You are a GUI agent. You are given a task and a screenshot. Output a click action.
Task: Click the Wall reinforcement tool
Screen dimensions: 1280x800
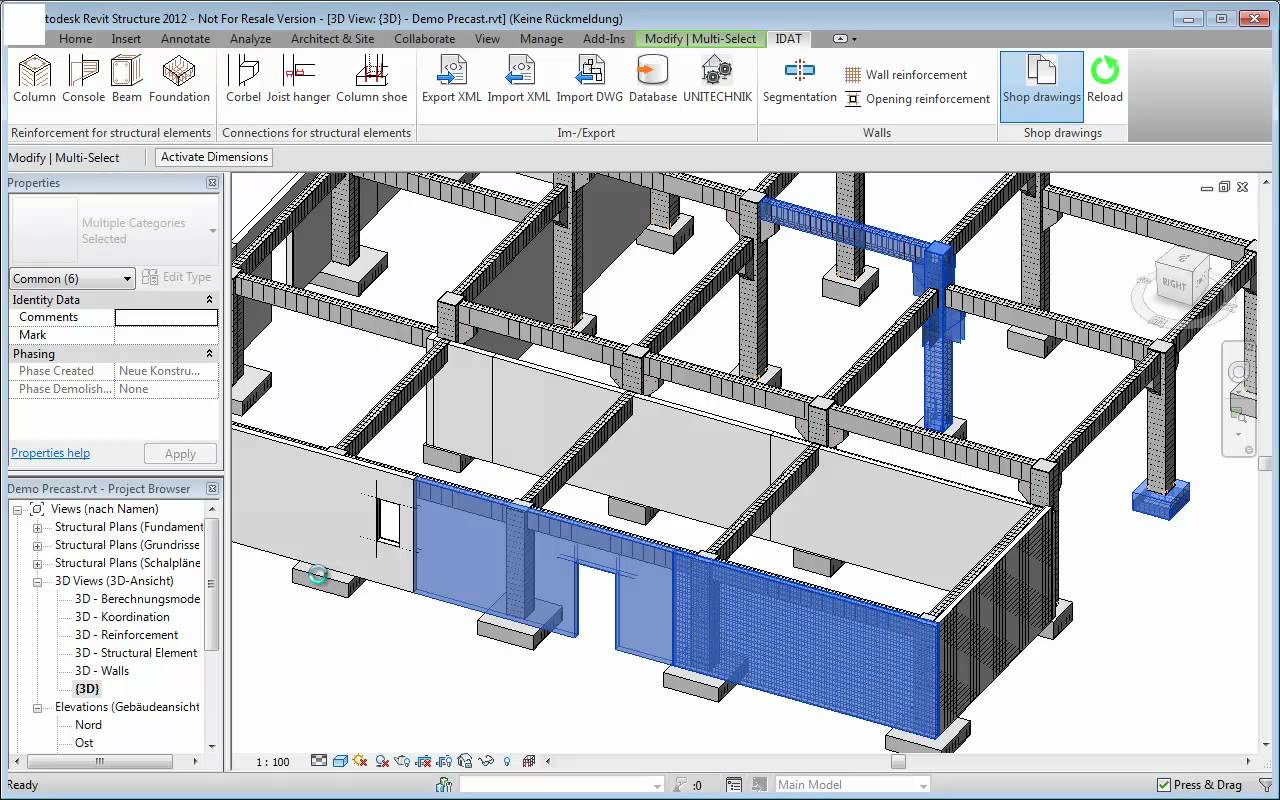pos(906,74)
